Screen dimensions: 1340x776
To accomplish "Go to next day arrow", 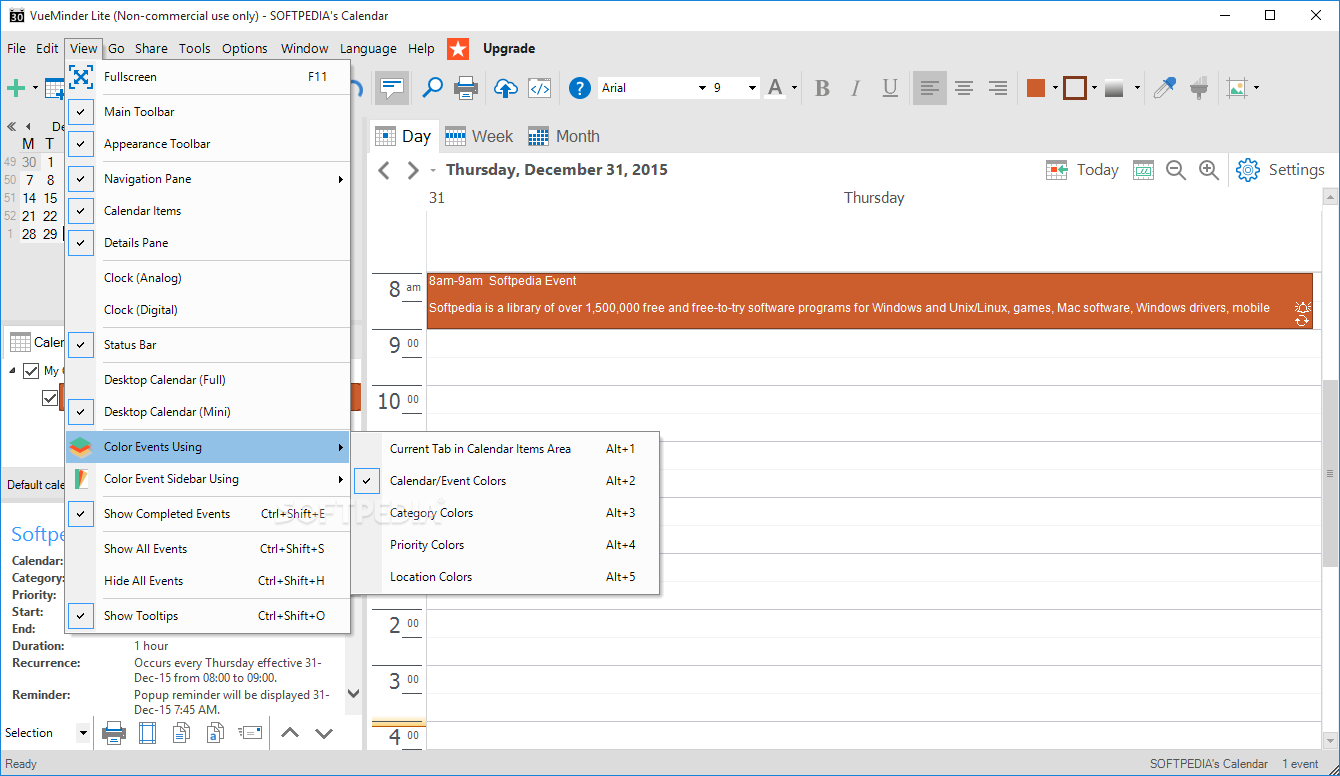I will (x=412, y=170).
